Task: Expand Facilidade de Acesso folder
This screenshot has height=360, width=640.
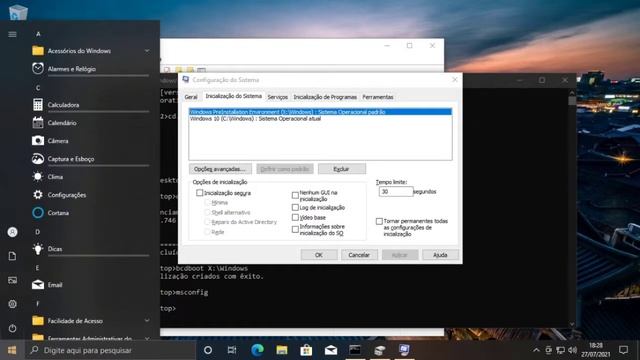Action: click(91, 320)
